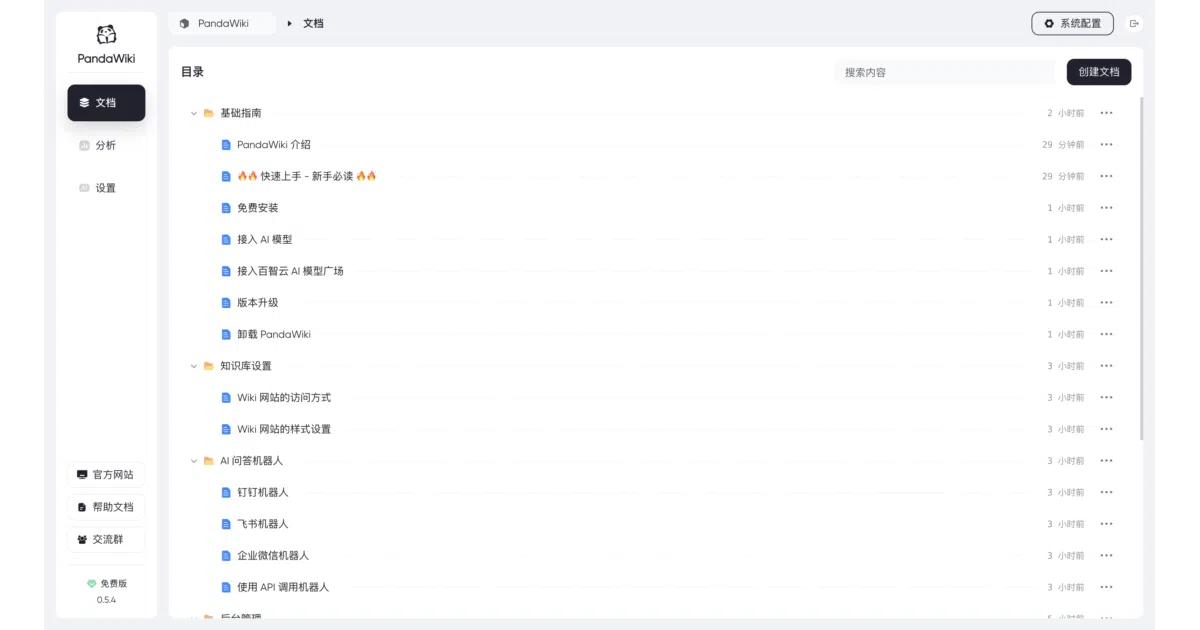Screen dimensions: 1200x630
Task: Open the 分析 sidebar section
Action: [106, 145]
